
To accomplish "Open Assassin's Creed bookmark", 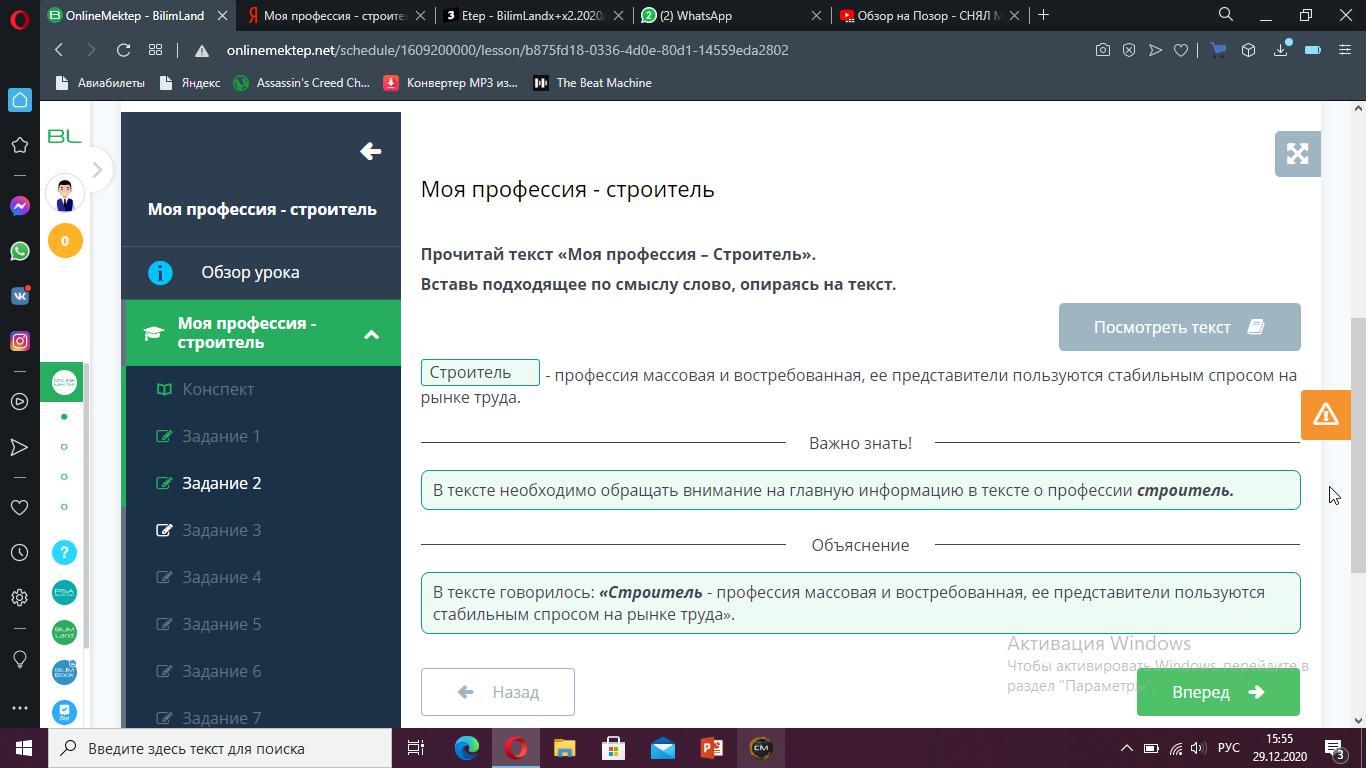I will (302, 83).
